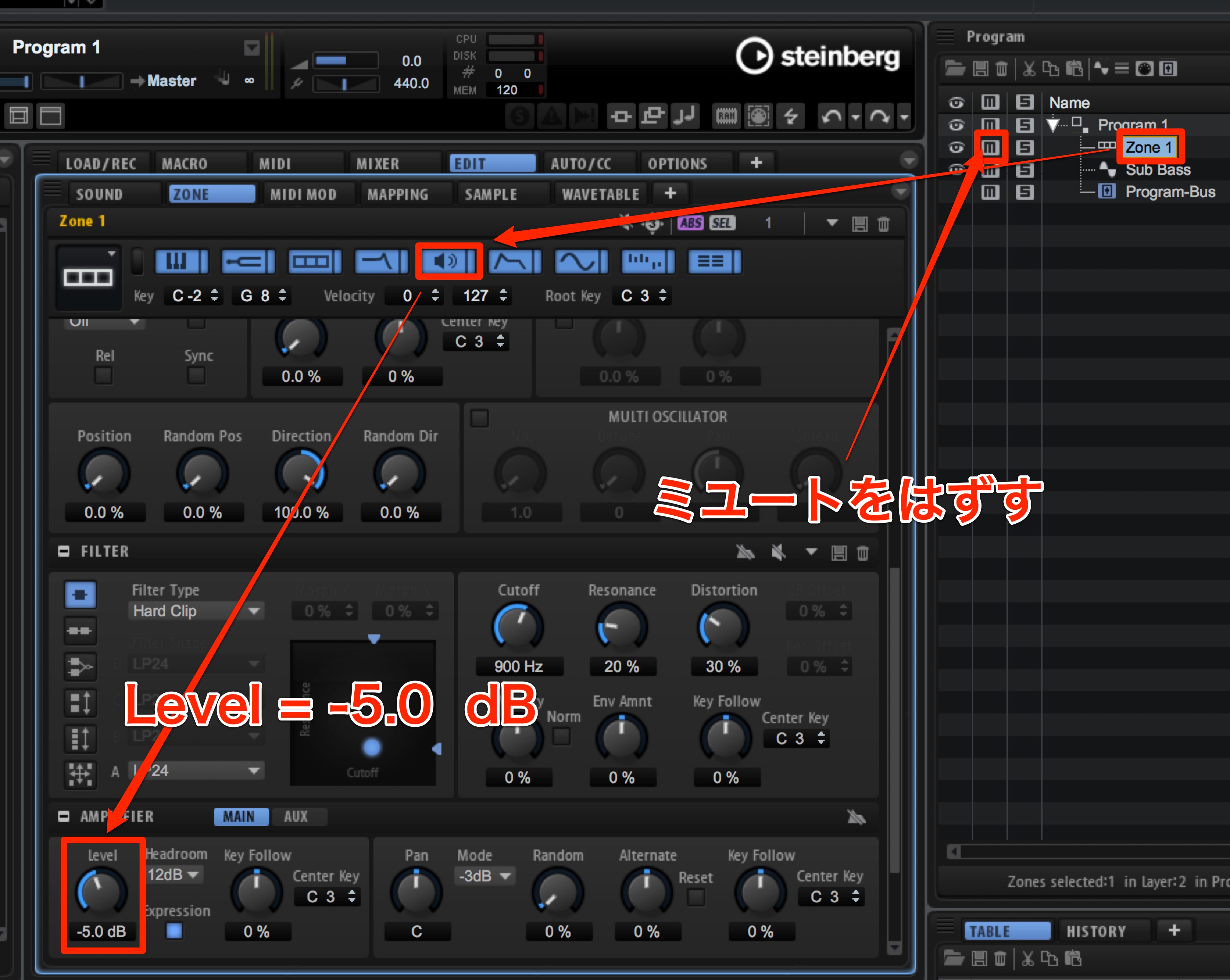The width and height of the screenshot is (1230, 980).
Task: Show the Step Modulator section icon
Action: pos(648,262)
